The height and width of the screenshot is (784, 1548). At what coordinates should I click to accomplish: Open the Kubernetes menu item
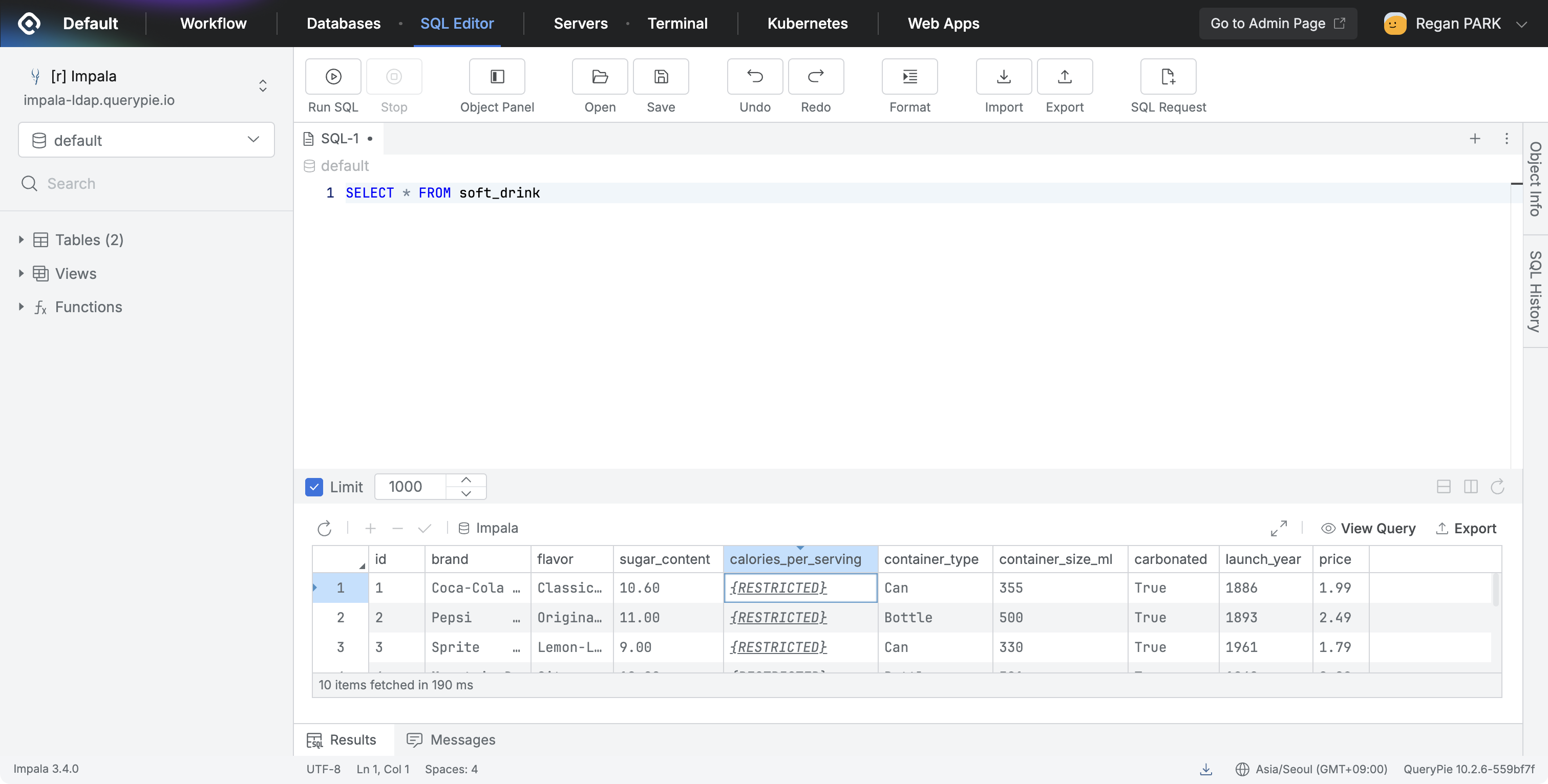(x=807, y=24)
